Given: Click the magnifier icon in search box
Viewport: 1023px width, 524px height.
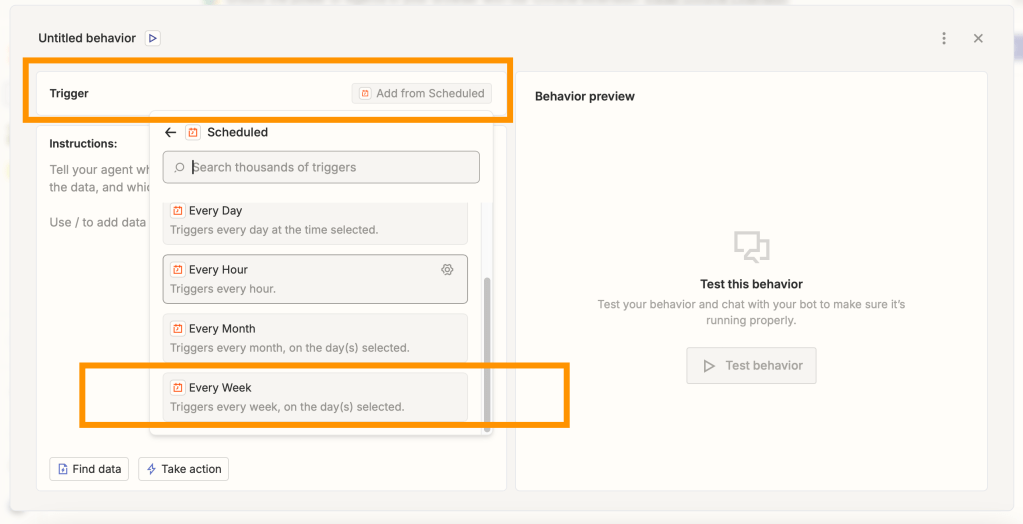Looking at the screenshot, I should (x=179, y=168).
